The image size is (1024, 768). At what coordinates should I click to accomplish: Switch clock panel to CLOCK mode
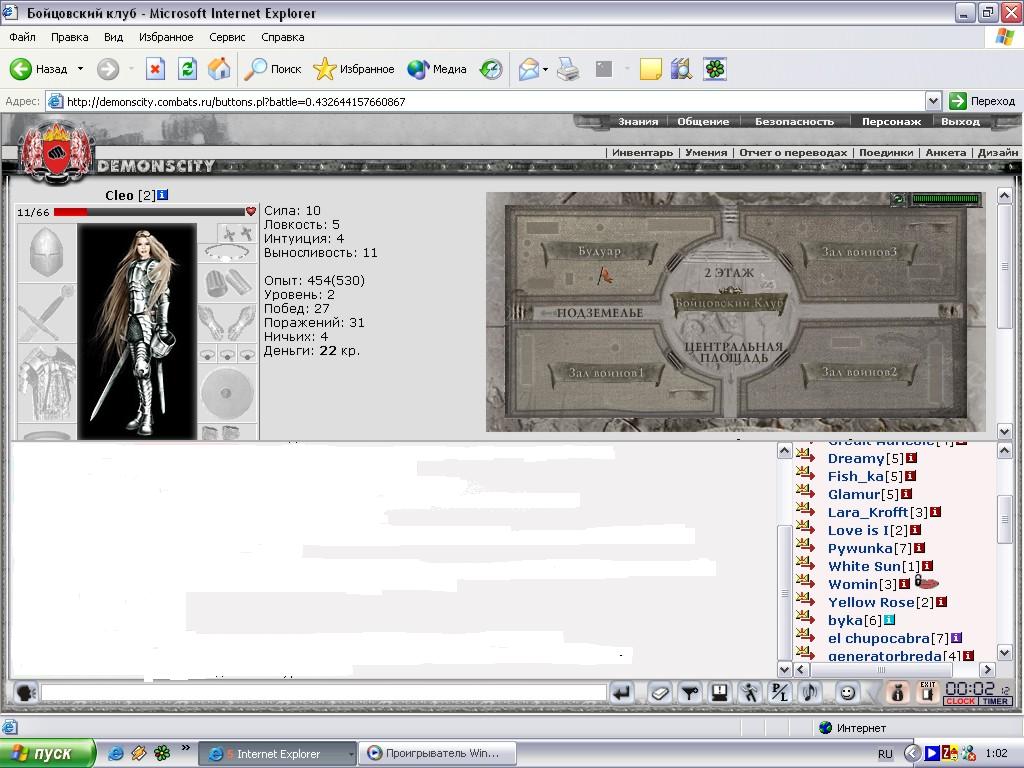(960, 701)
